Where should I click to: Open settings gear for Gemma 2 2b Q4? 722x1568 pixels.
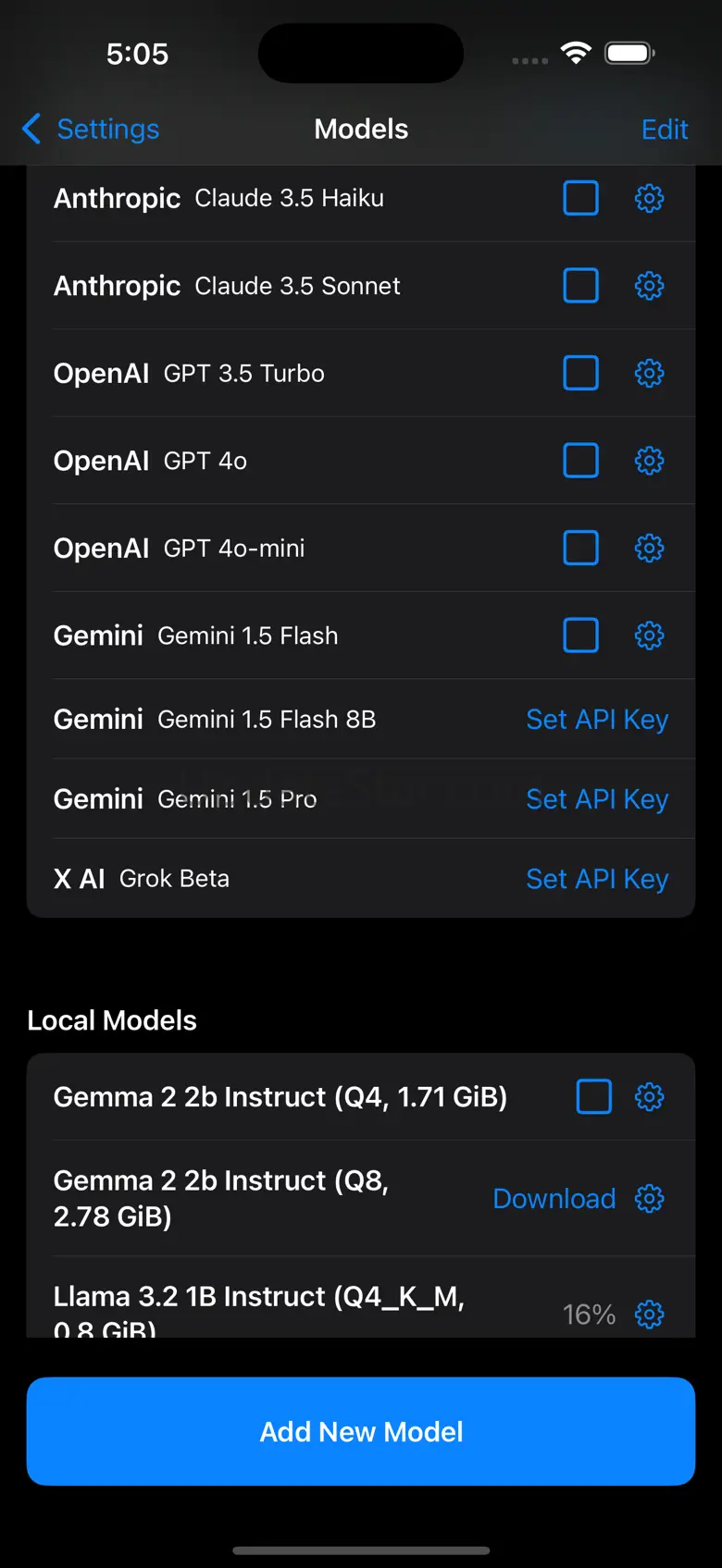click(649, 1097)
